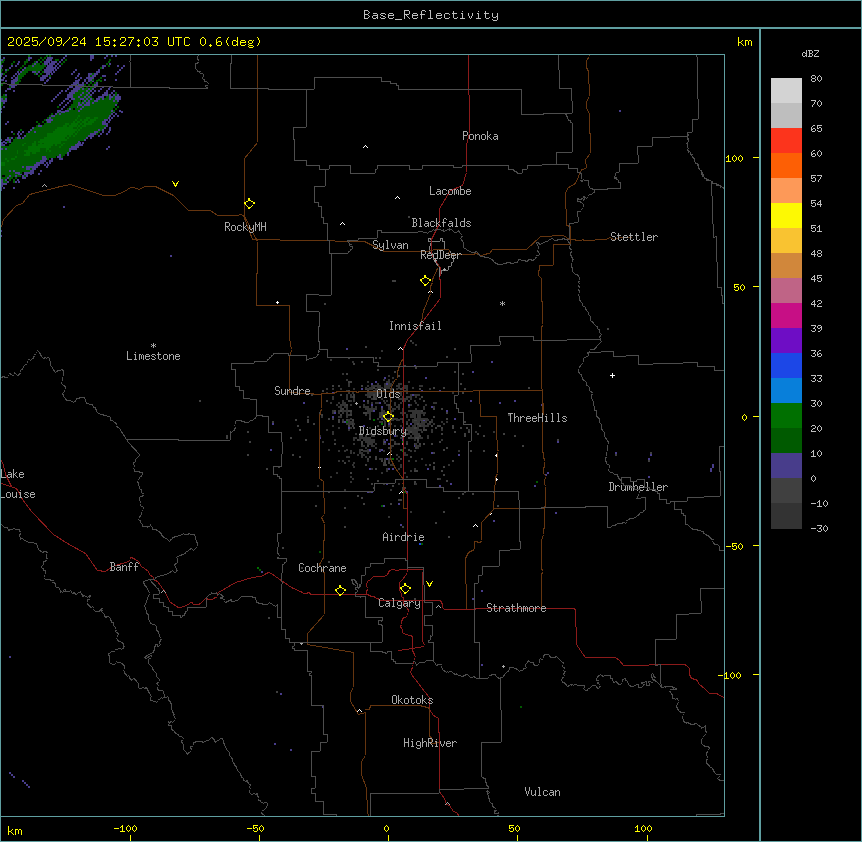Select the Drumheller city label

point(638,487)
